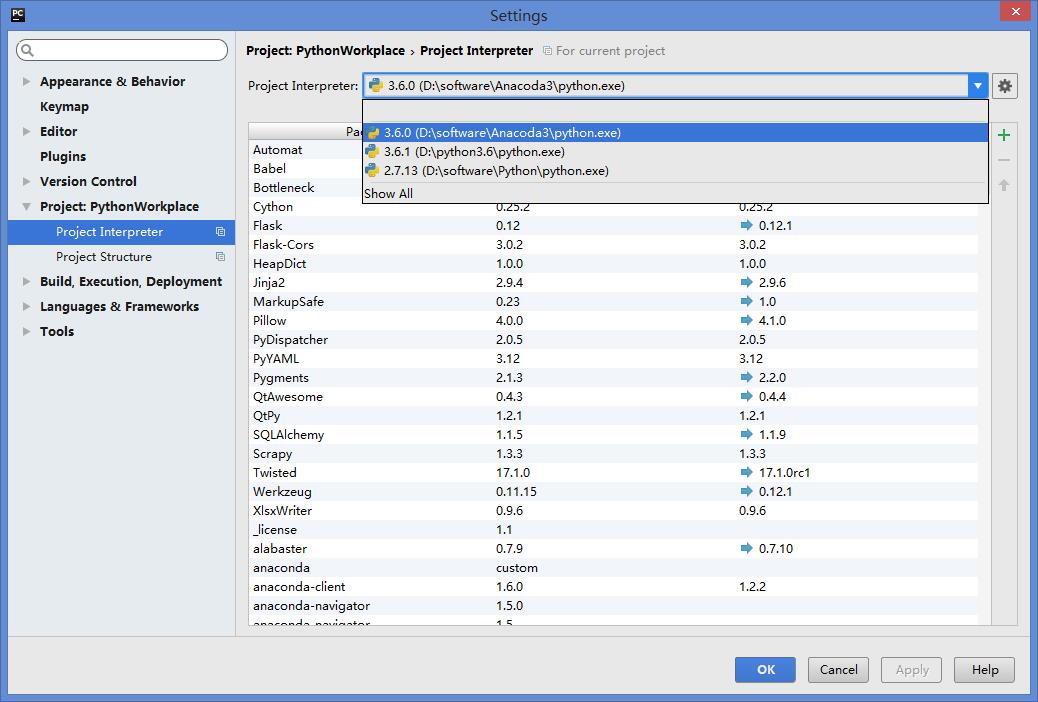
Task: Click the Project Interpreter dropdown arrow
Action: 978,86
